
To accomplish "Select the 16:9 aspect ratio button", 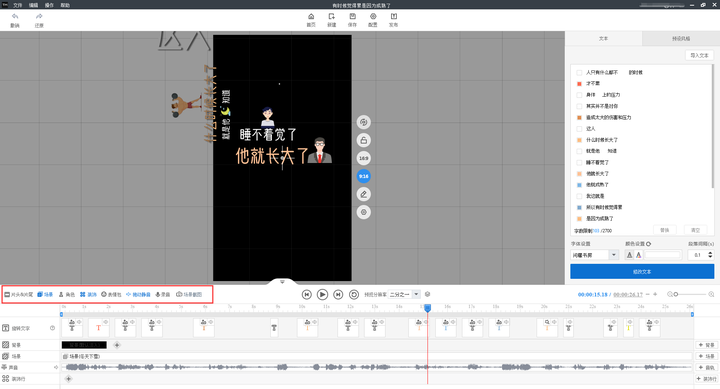I will 364,158.
